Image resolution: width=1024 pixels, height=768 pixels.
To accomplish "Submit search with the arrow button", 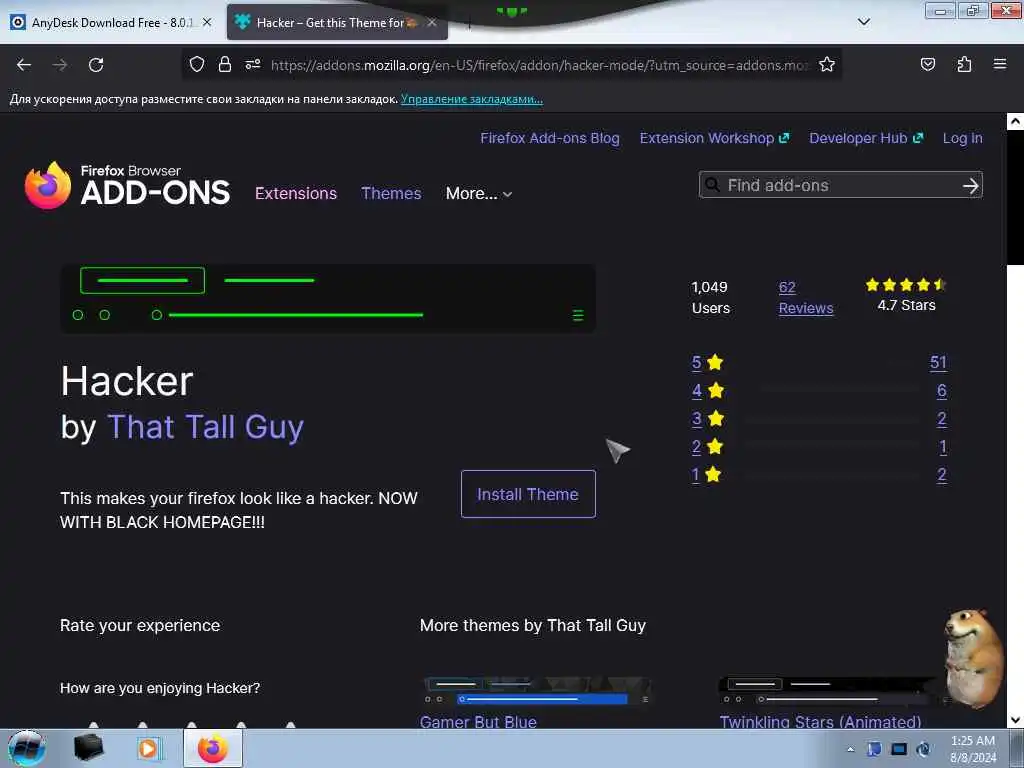I will (x=970, y=185).
